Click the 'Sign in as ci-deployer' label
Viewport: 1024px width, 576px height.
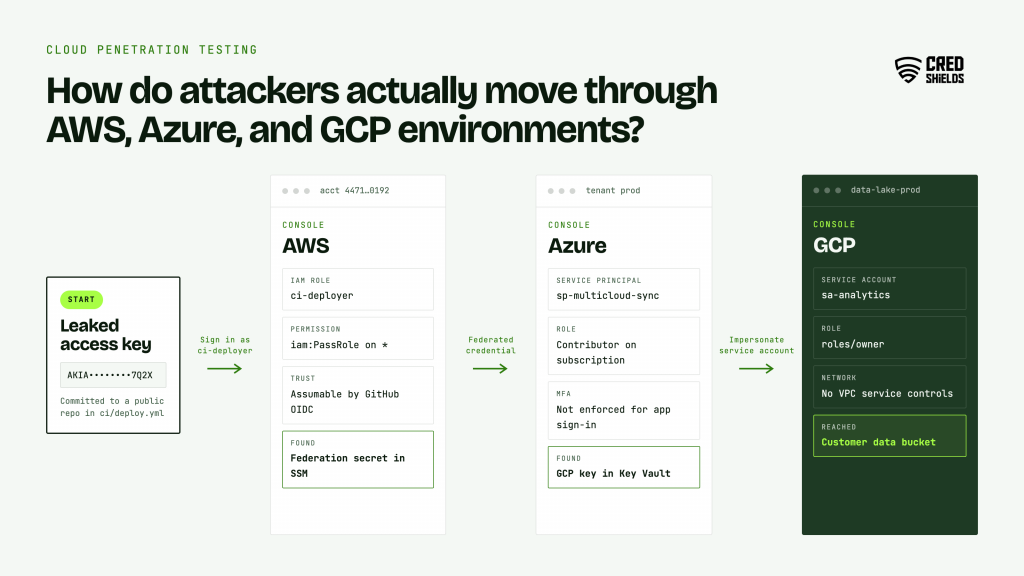point(225,345)
